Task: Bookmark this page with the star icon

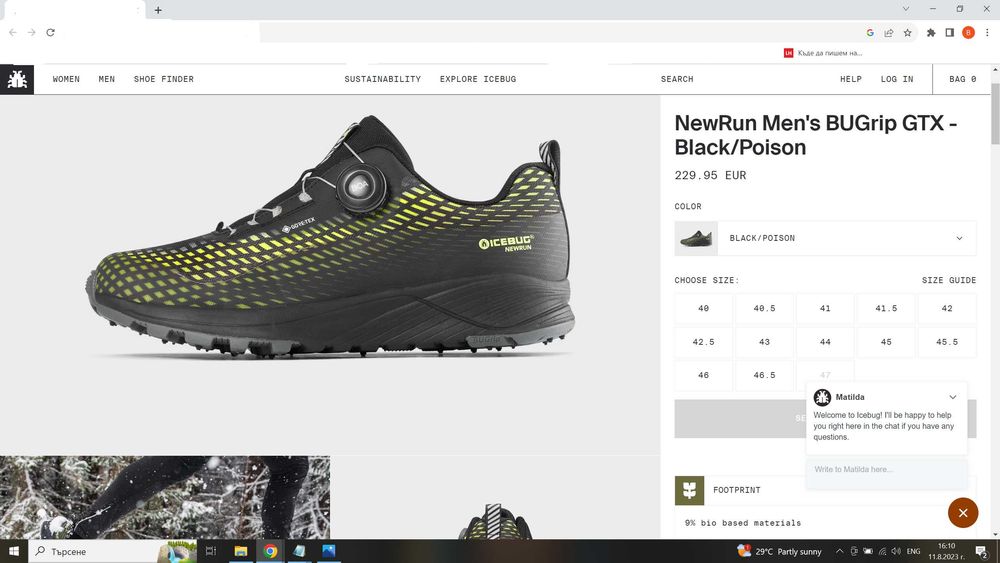Action: coord(908,33)
